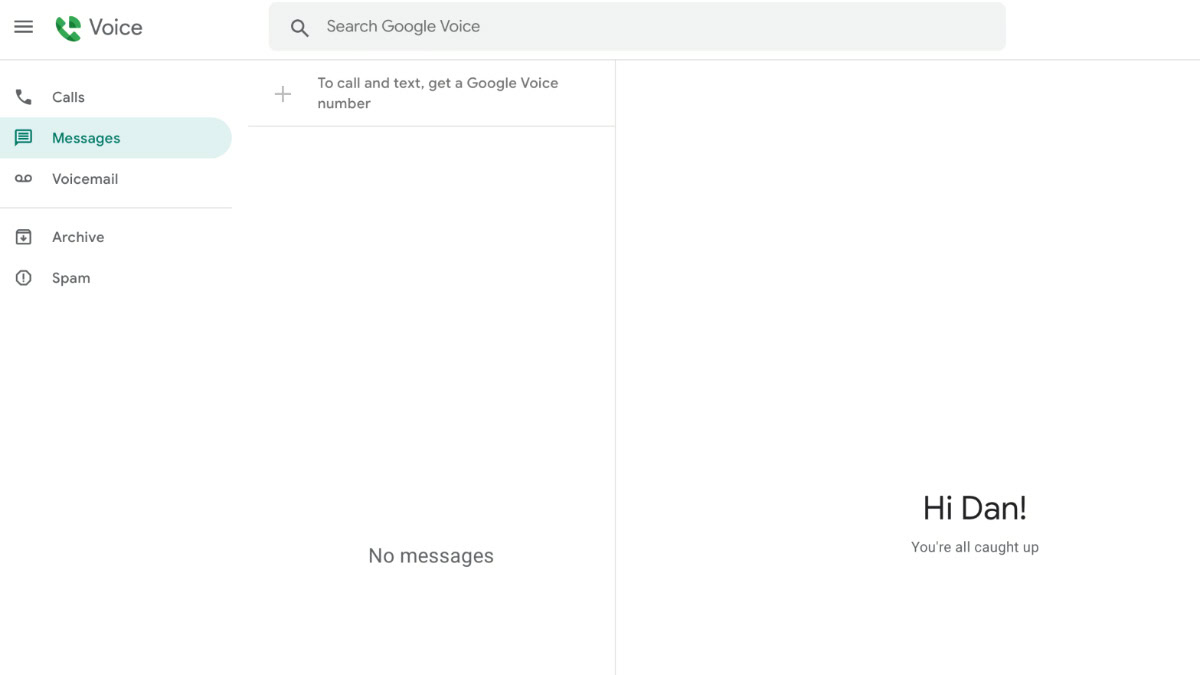Open the Voicemail section
This screenshot has width=1200, height=675.
[116, 179]
